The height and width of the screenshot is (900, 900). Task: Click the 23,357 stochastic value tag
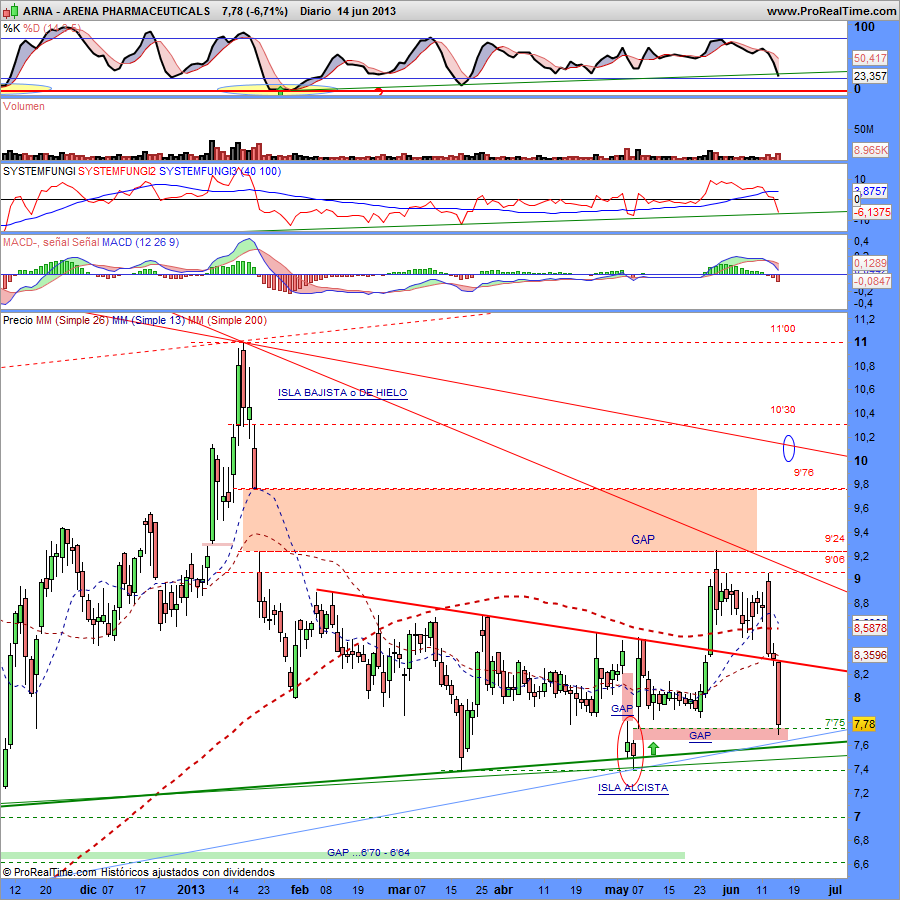click(870, 76)
